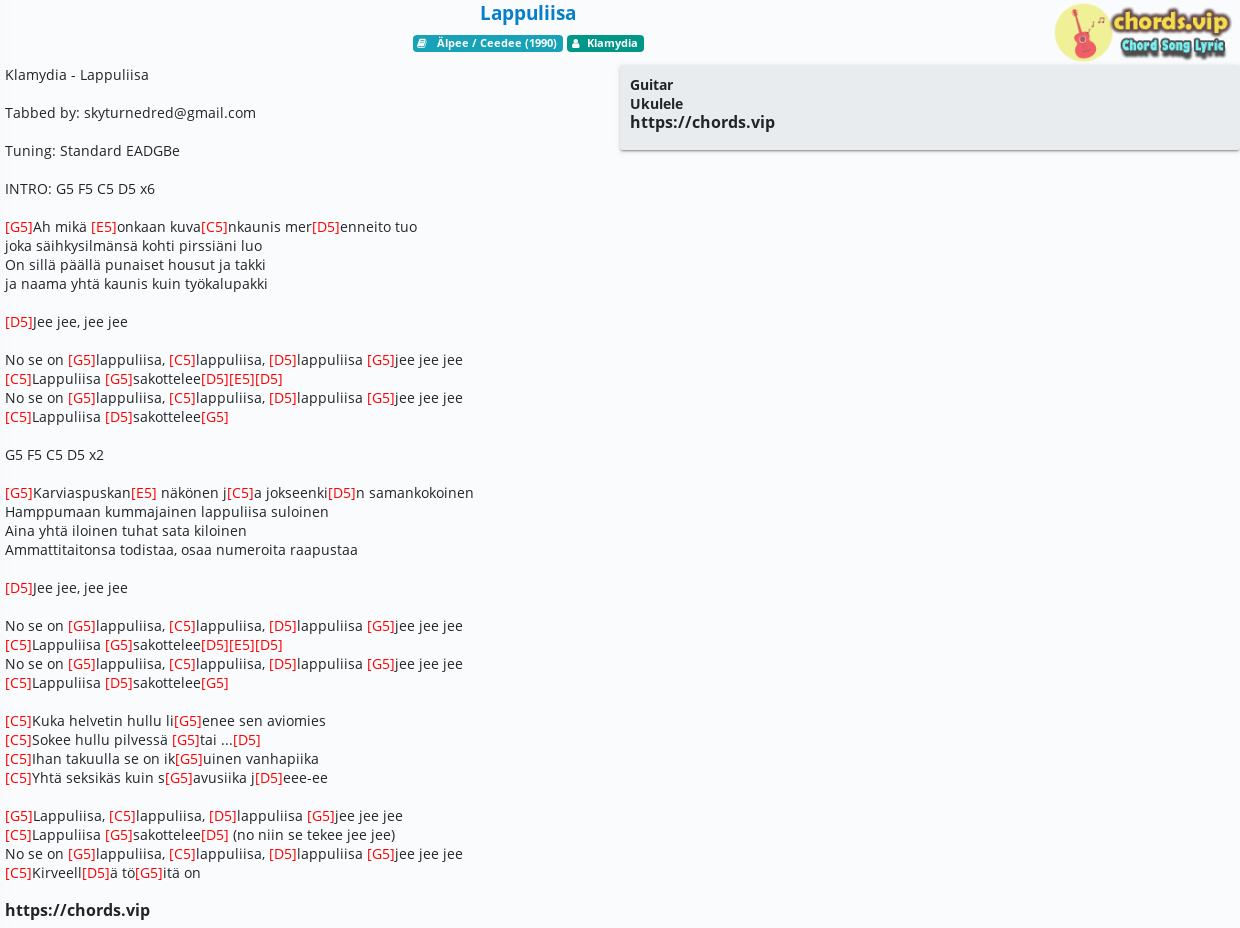This screenshot has width=1240, height=928.
Task: Click the D5 chord before 'eee-ee'
Action: tap(269, 778)
